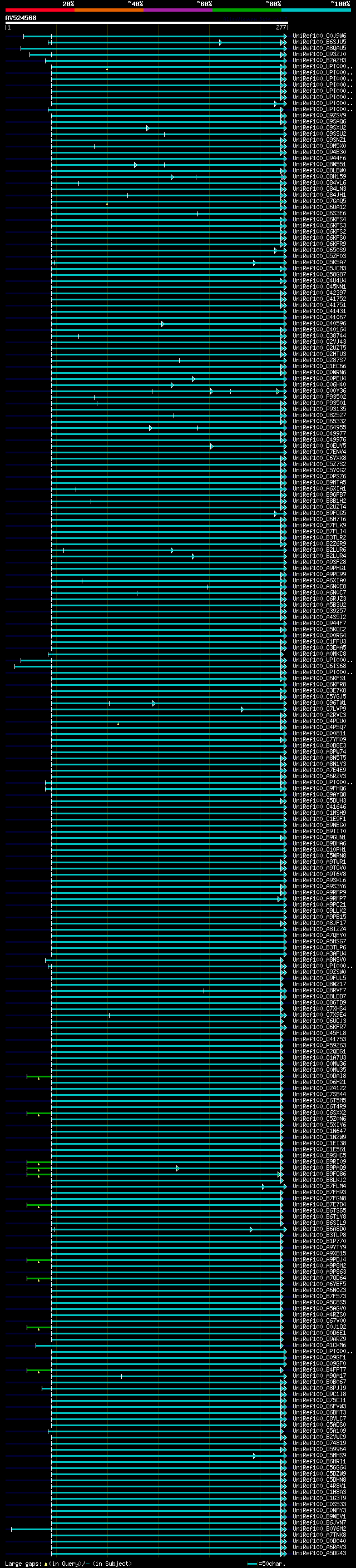Open hit UniRef100_Q0J9W6
The image size is (356, 1568).
(319, 36)
